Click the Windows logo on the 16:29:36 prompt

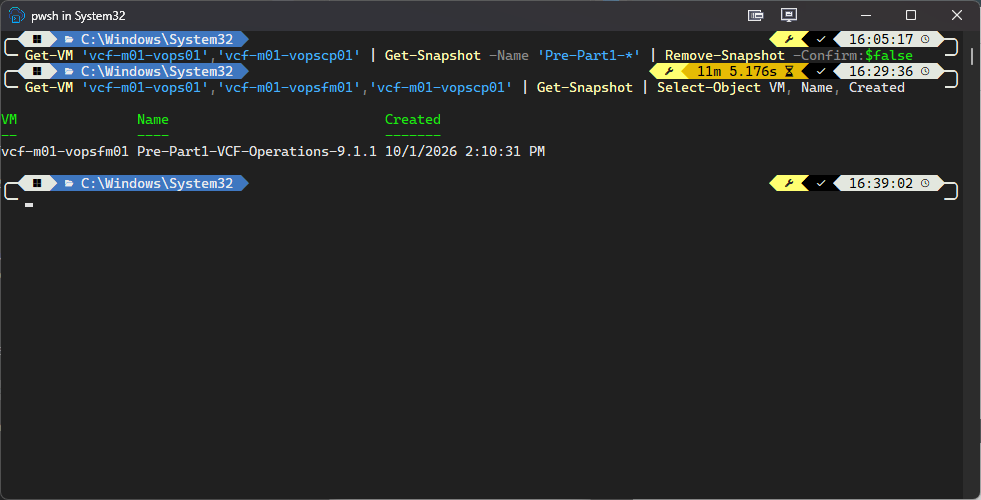point(37,71)
